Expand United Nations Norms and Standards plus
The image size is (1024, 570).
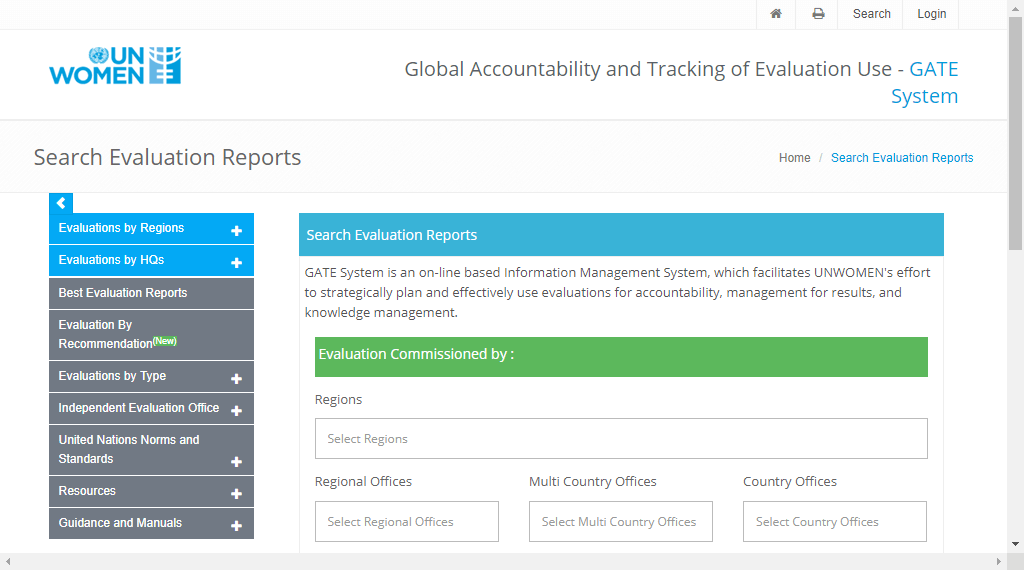[x=236, y=462]
